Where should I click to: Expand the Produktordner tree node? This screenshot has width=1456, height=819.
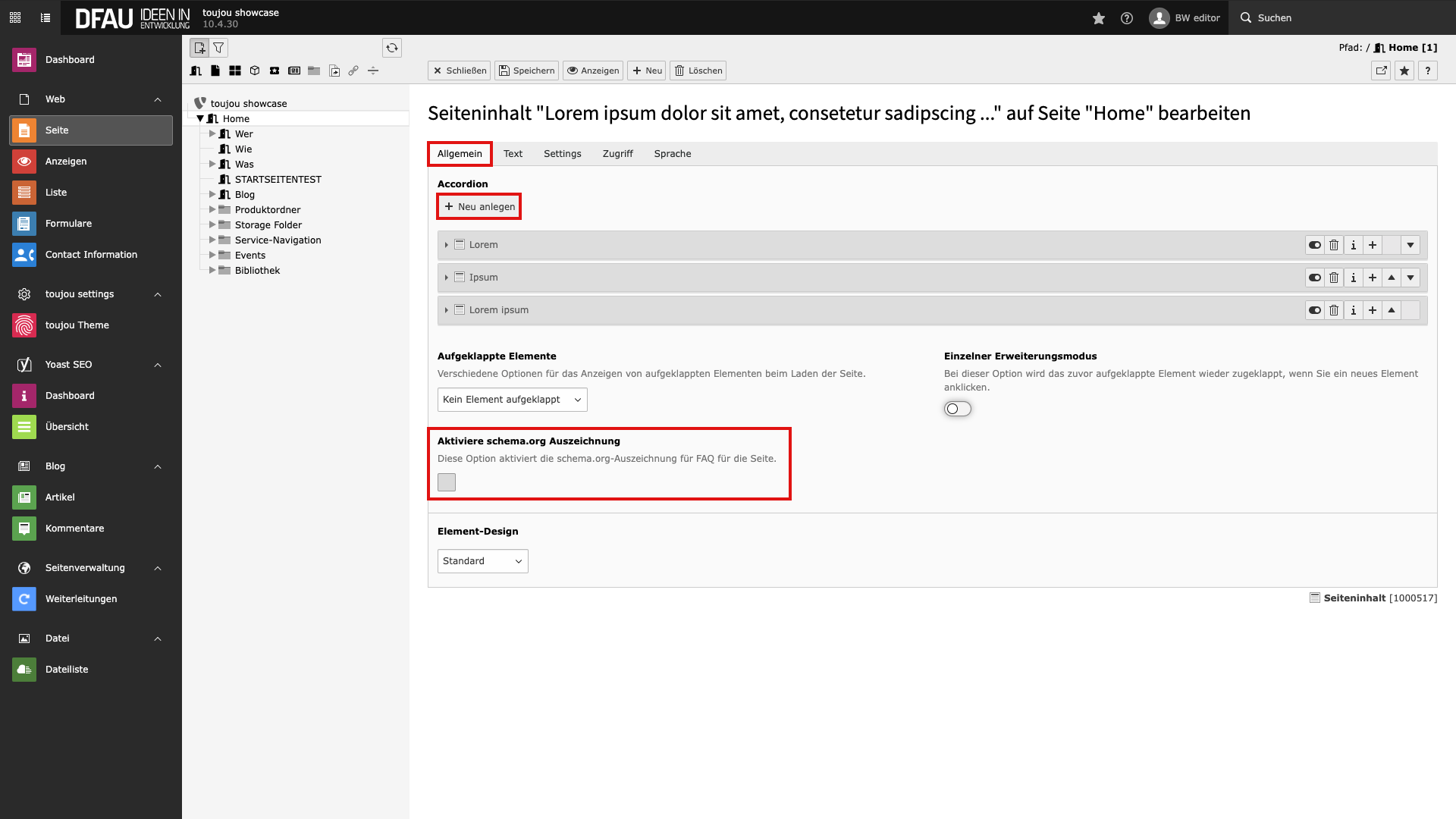coord(212,210)
